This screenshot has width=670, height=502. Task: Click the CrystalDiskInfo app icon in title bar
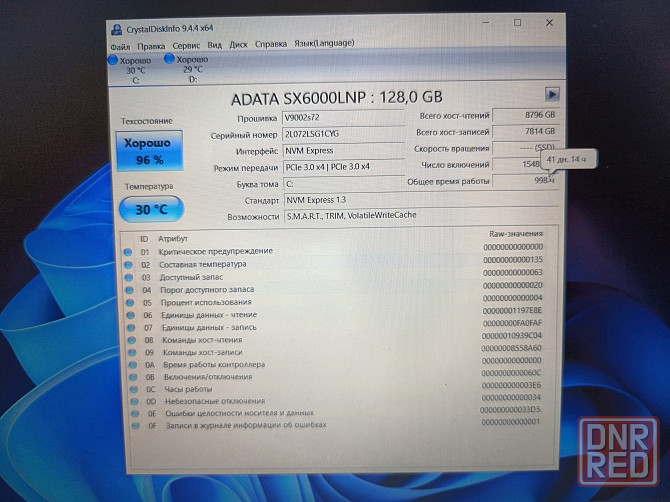coord(116,29)
